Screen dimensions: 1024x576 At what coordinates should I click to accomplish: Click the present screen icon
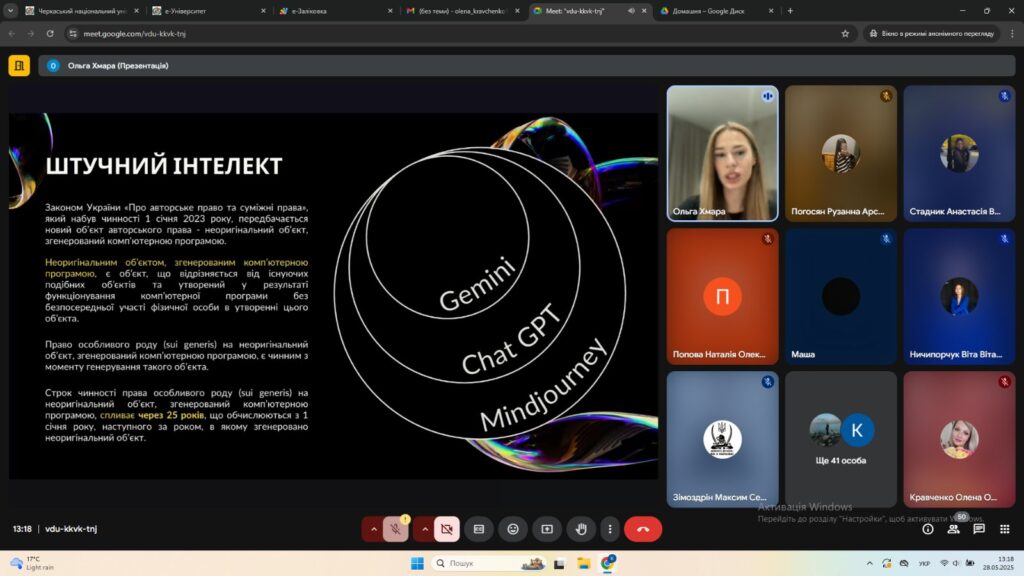point(547,529)
